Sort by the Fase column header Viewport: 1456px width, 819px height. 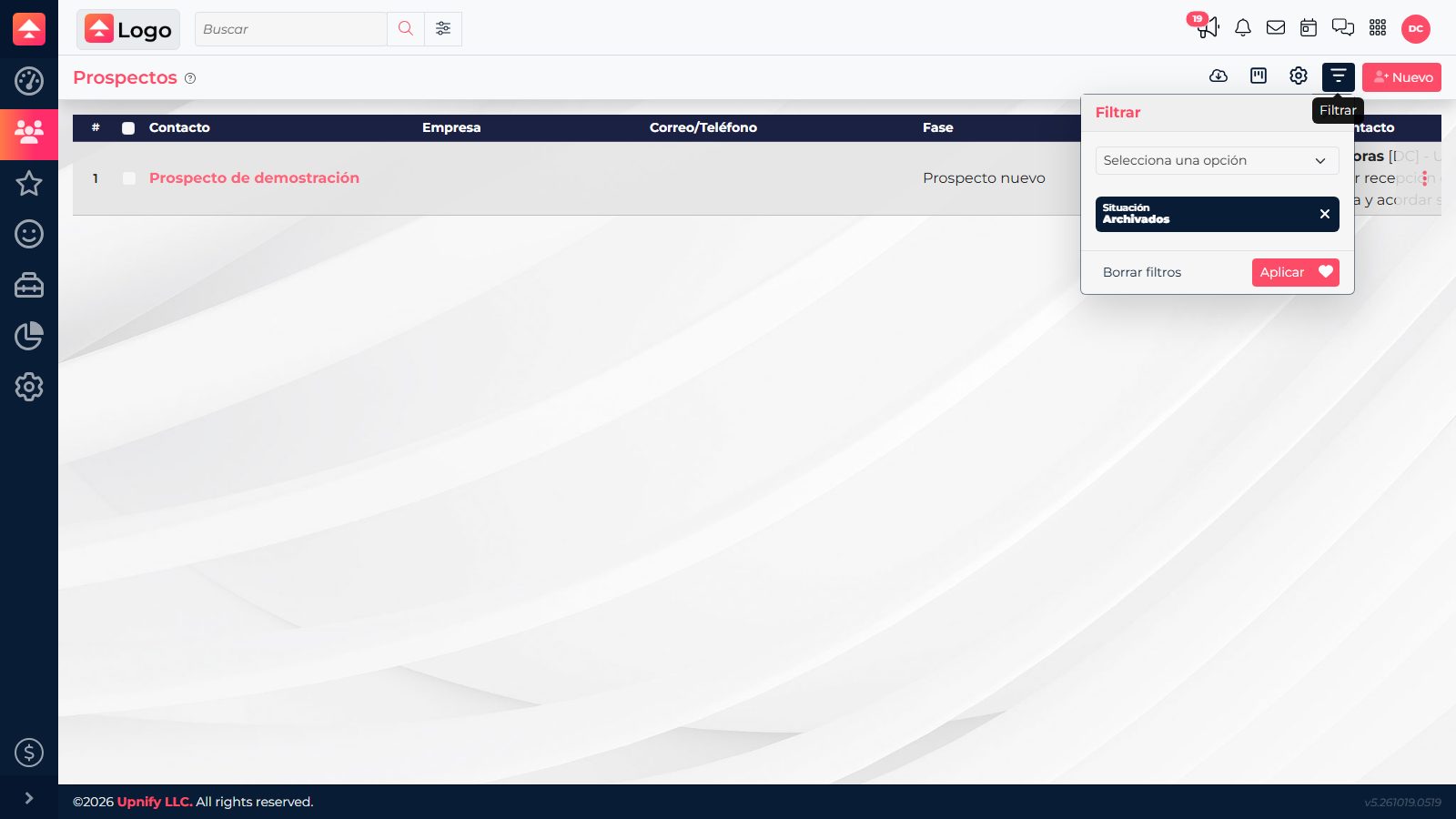click(938, 127)
